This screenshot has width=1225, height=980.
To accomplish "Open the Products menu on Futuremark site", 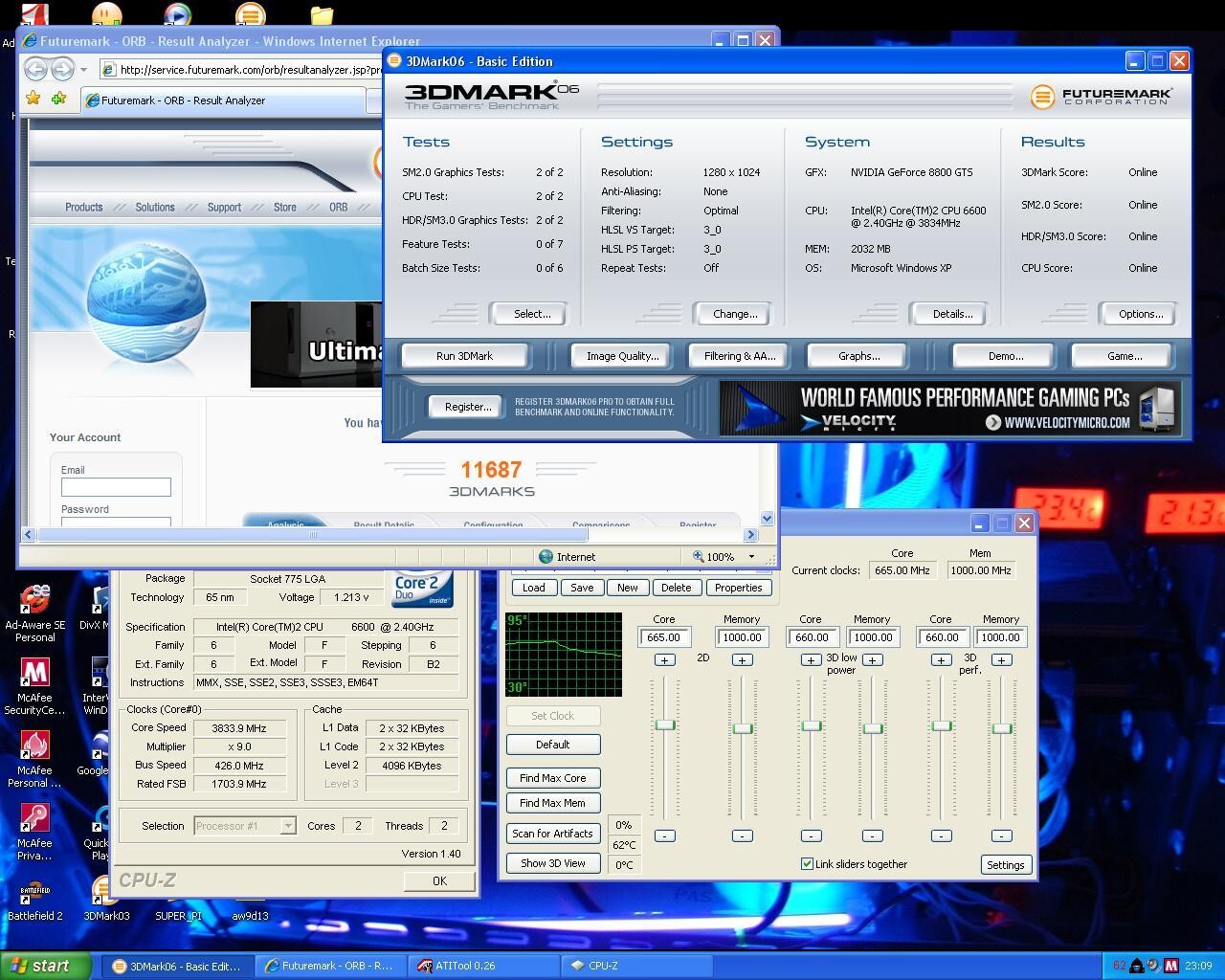I will tap(83, 207).
